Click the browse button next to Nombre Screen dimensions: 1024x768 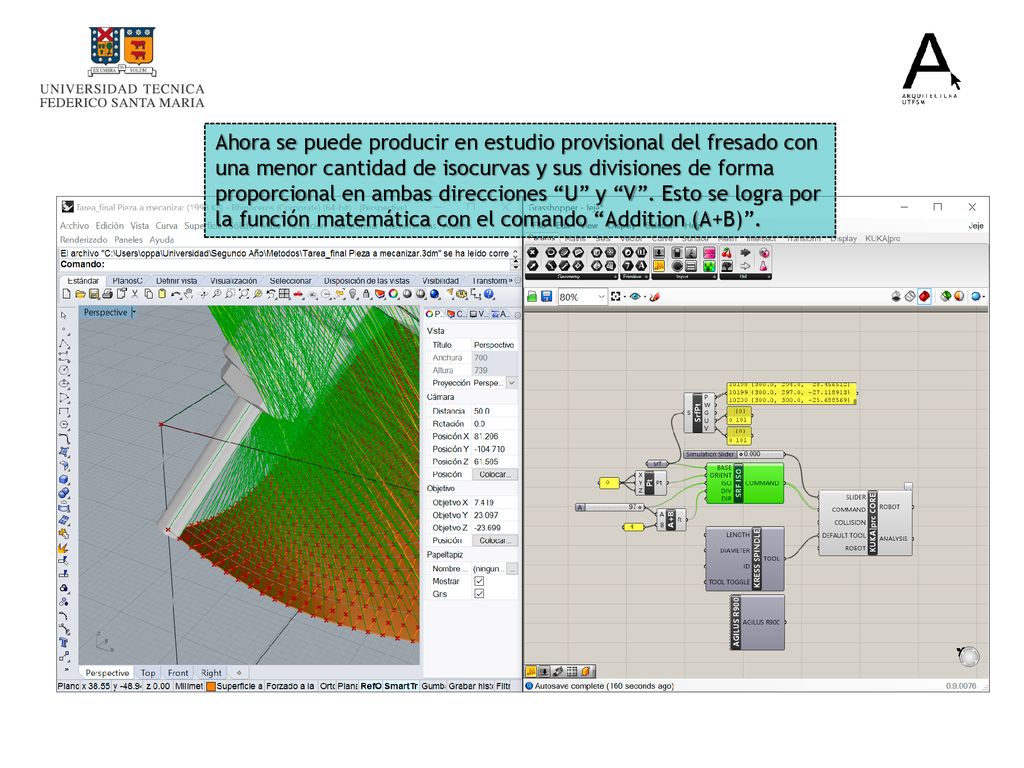coord(512,569)
